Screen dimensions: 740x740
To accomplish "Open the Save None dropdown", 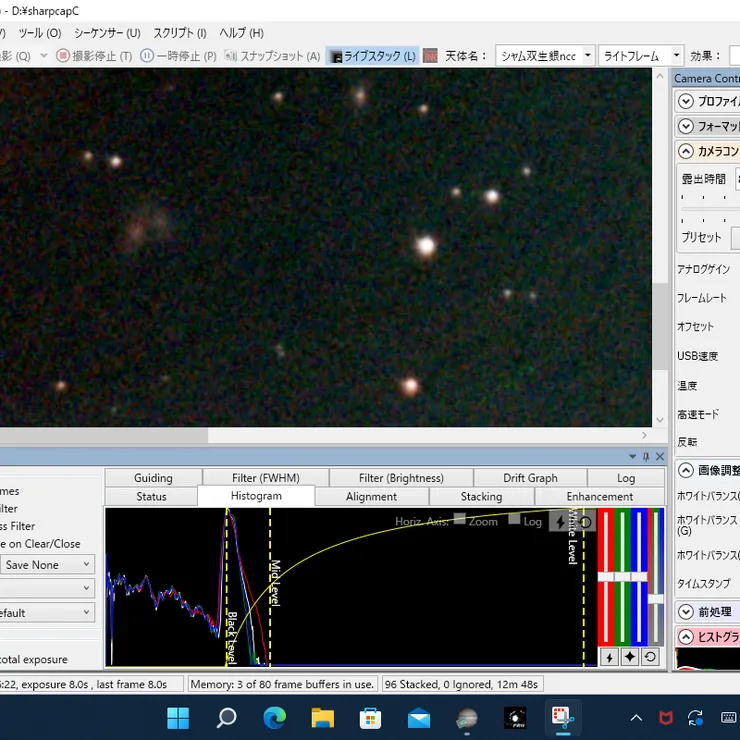I will tap(47, 564).
